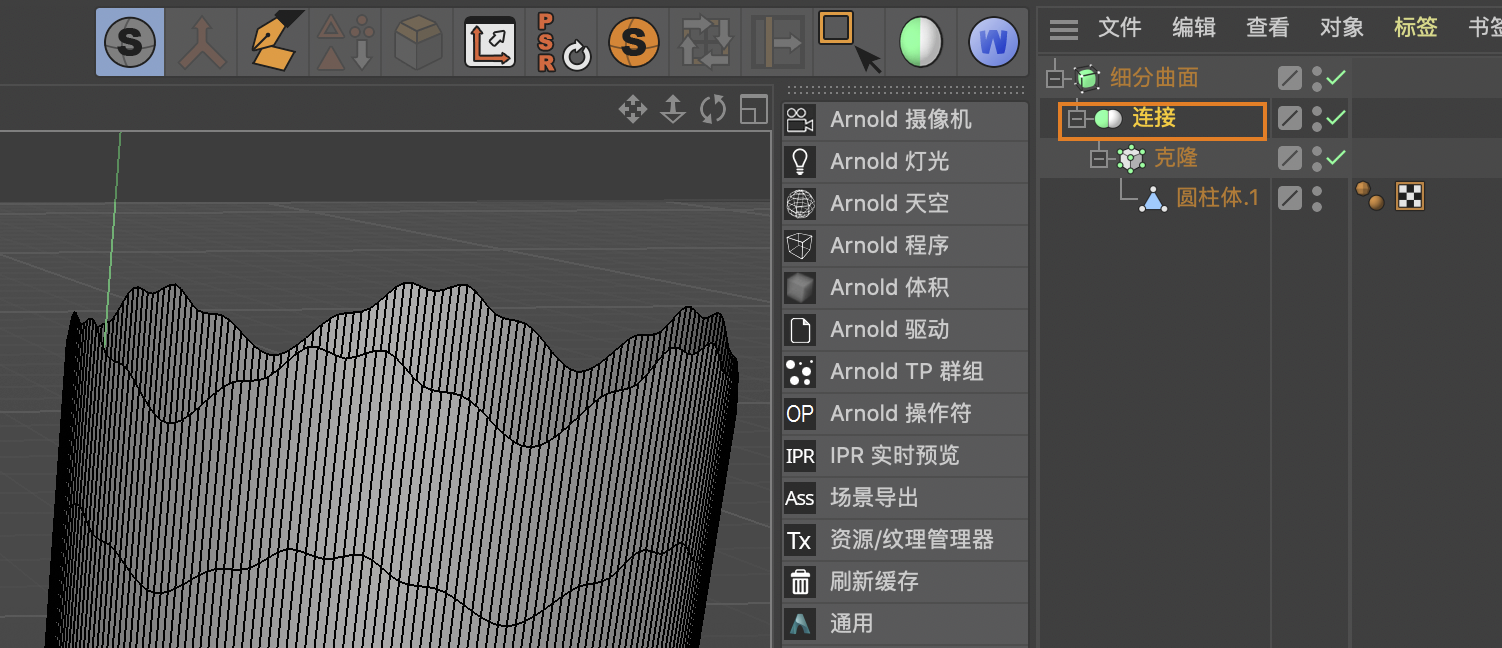Click the green half-sphere icon
Image resolution: width=1502 pixels, height=648 pixels.
coord(921,43)
